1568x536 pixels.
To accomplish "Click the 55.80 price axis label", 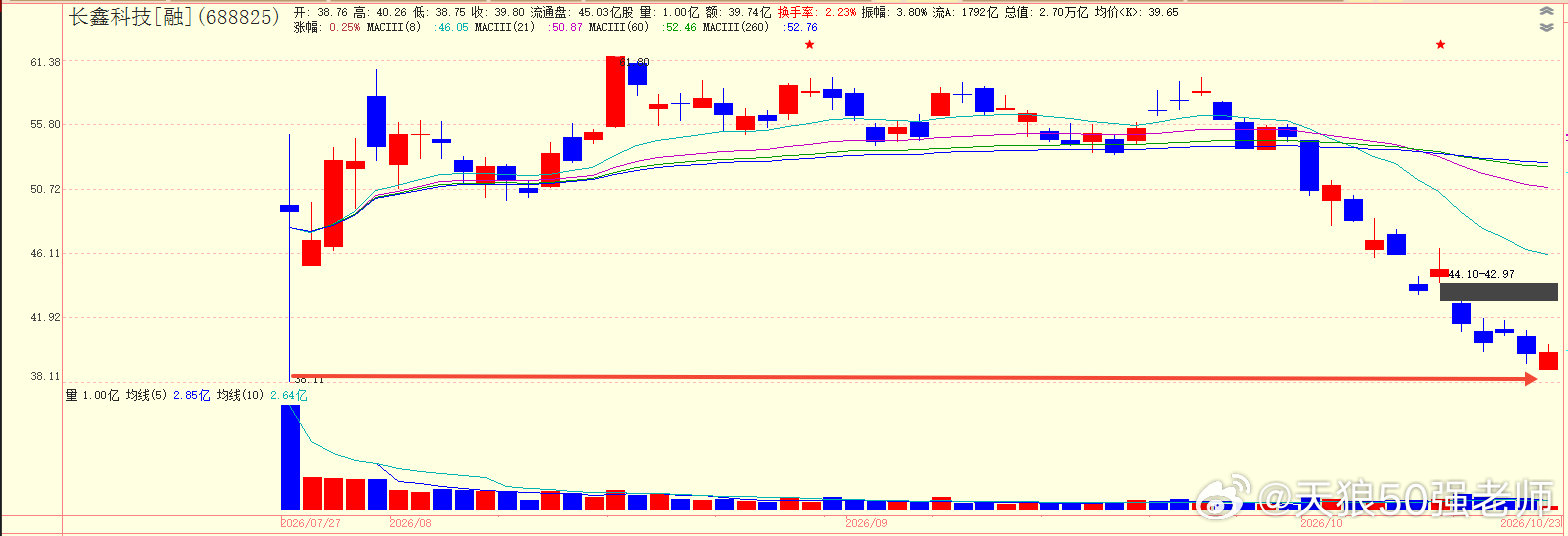I will pos(47,125).
